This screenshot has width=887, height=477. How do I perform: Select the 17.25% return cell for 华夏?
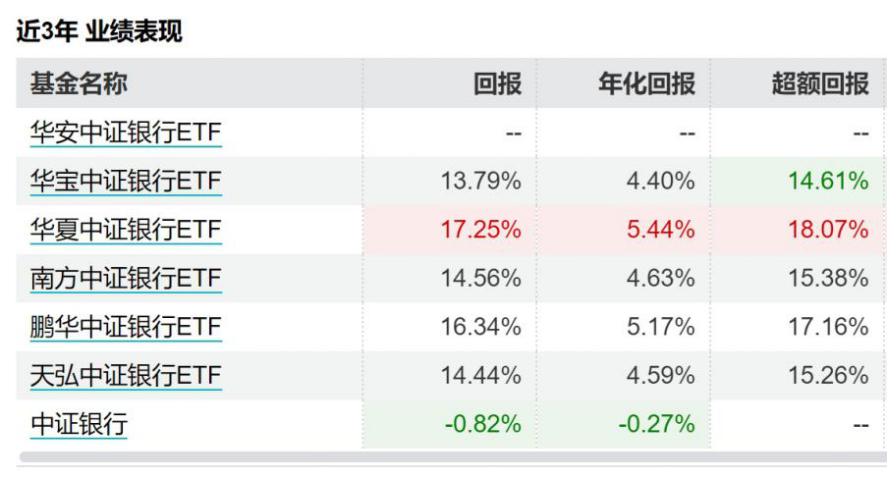coord(481,230)
